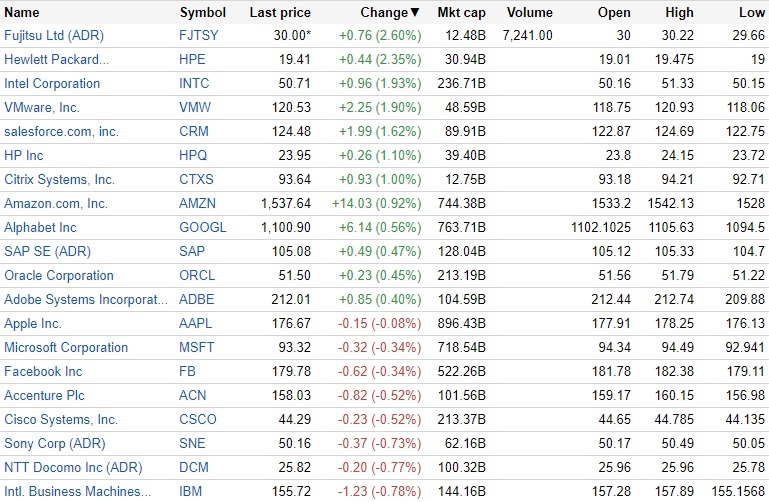Open the Intel Corporation company link

pyautogui.click(x=52, y=84)
